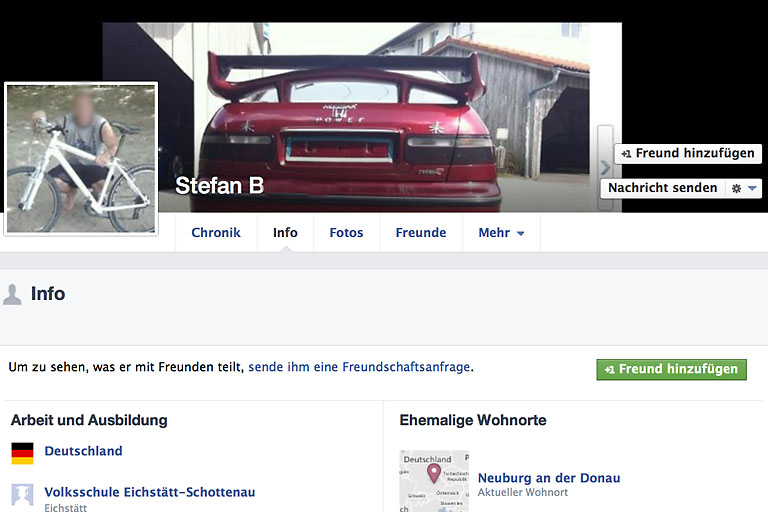Open the gear options next to Nachricht senden

click(x=743, y=188)
